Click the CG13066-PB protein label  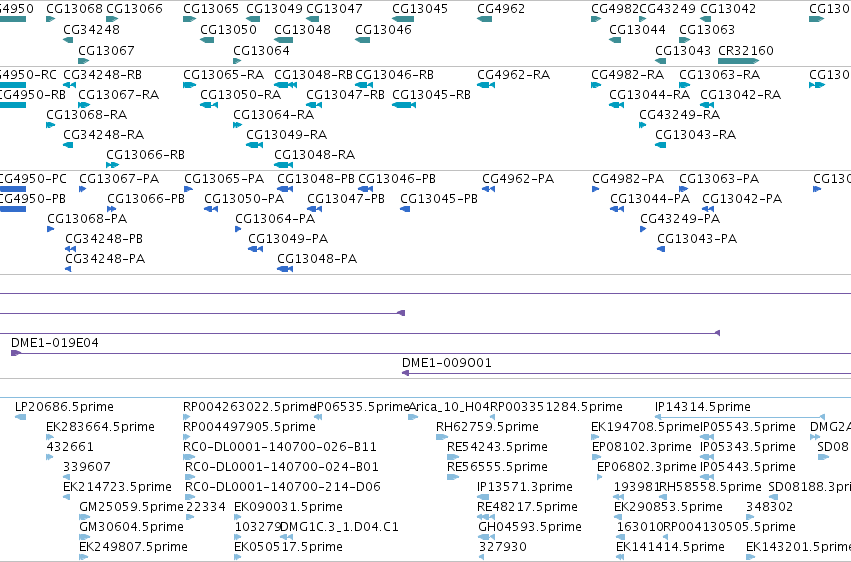(x=146, y=199)
